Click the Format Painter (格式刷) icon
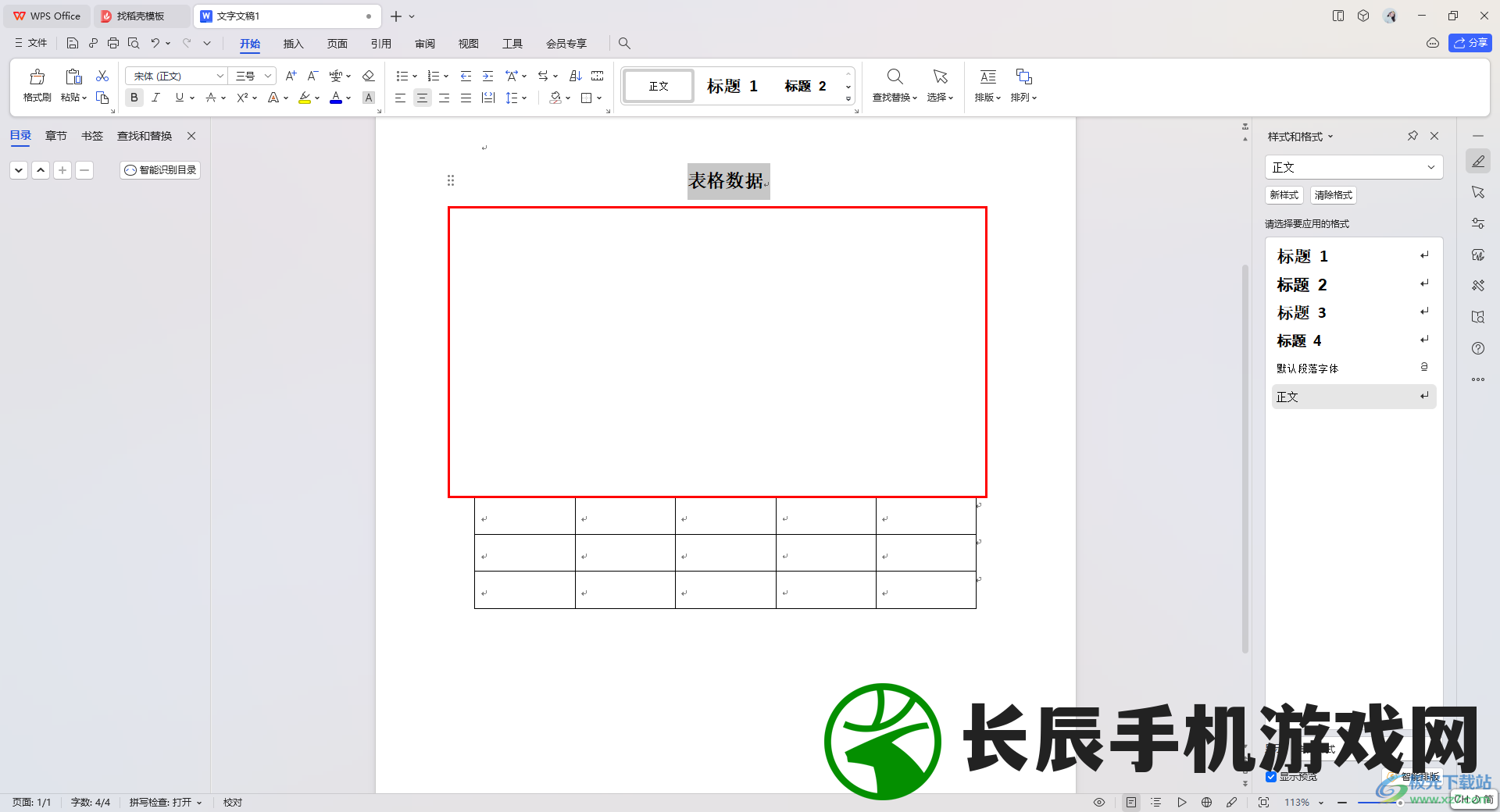Screen dimensions: 1500x812 click(x=37, y=77)
